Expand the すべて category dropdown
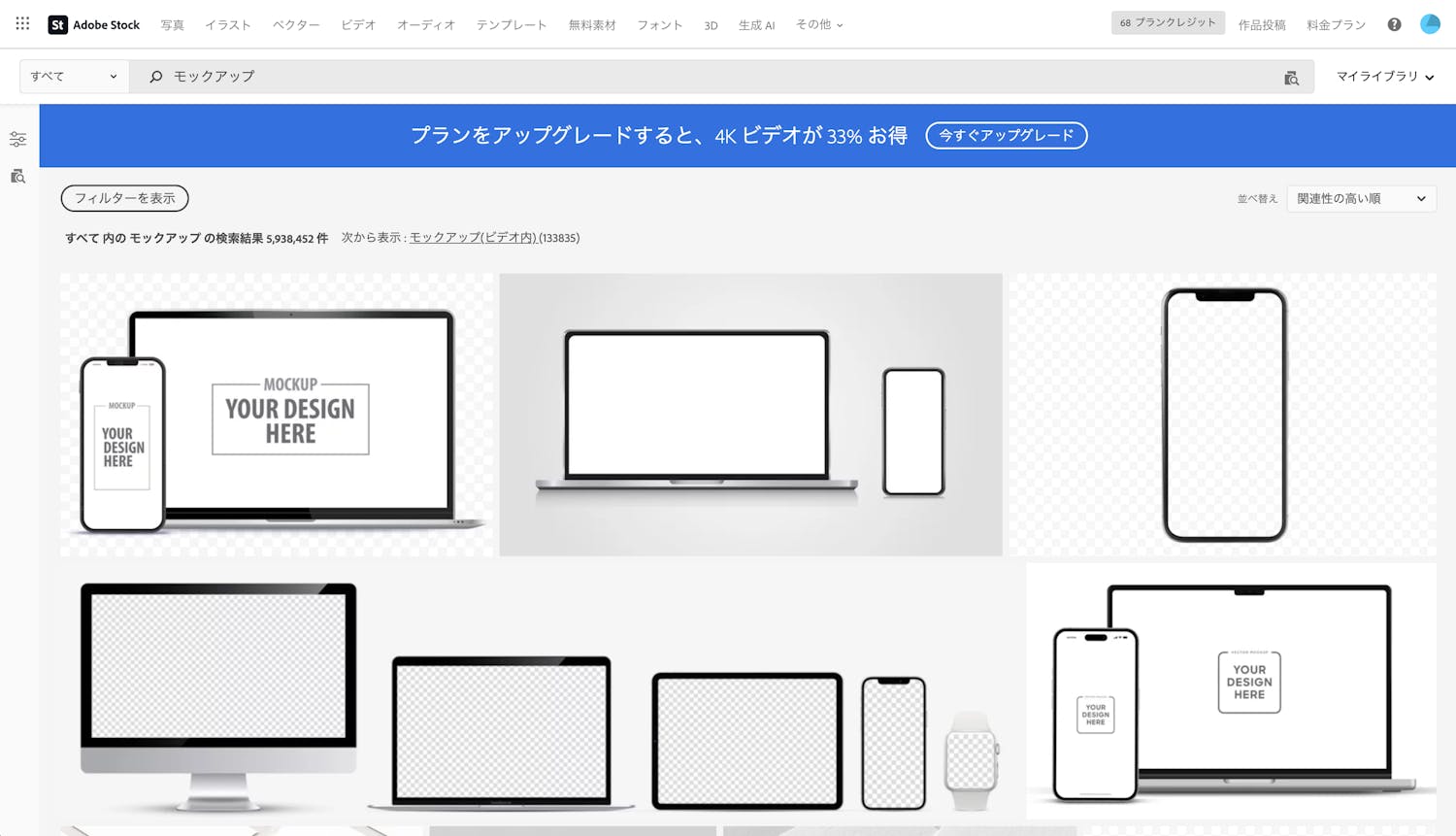1456x836 pixels. 74,77
